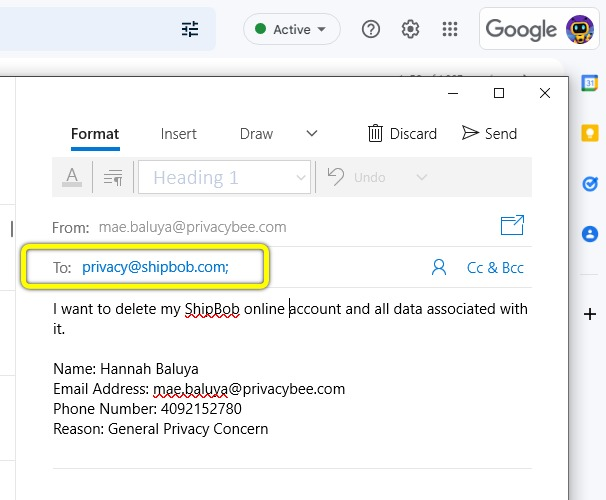The width and height of the screenshot is (606, 500).
Task: Click the Name: Hannah Baluya line
Action: point(126,369)
